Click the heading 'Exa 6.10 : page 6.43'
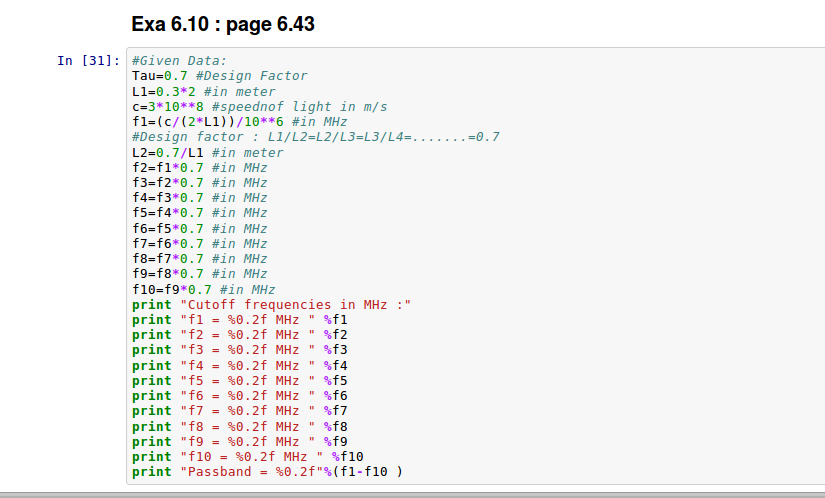825x498 pixels. (223, 24)
